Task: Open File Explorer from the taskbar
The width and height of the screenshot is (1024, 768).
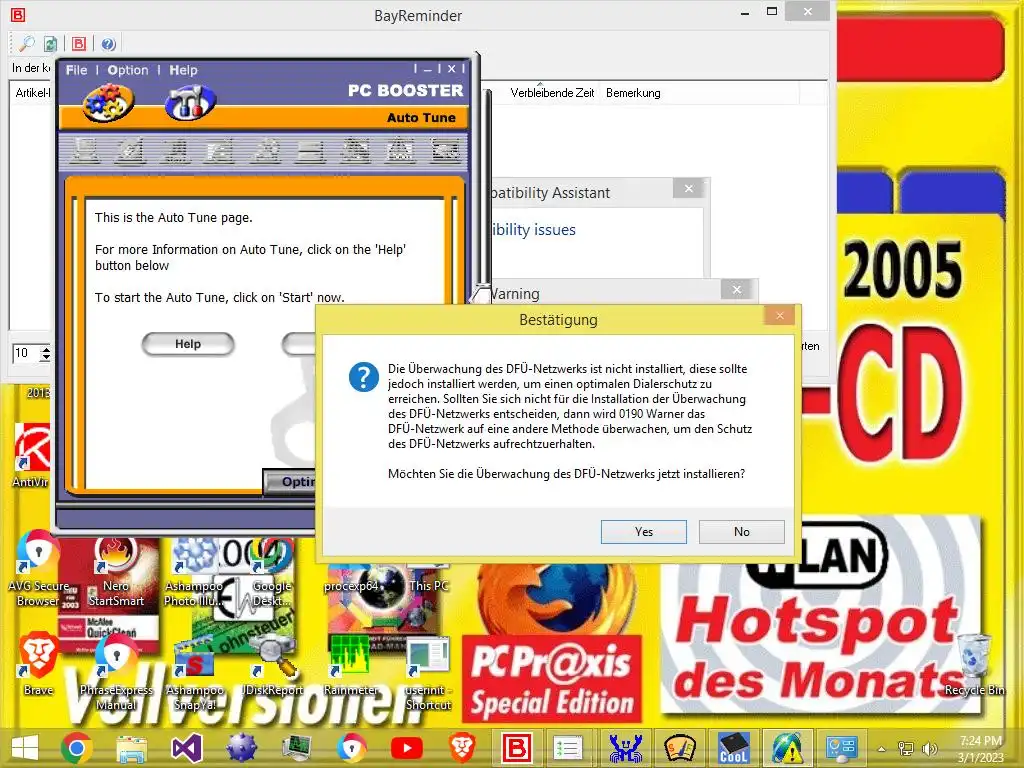Action: point(131,748)
